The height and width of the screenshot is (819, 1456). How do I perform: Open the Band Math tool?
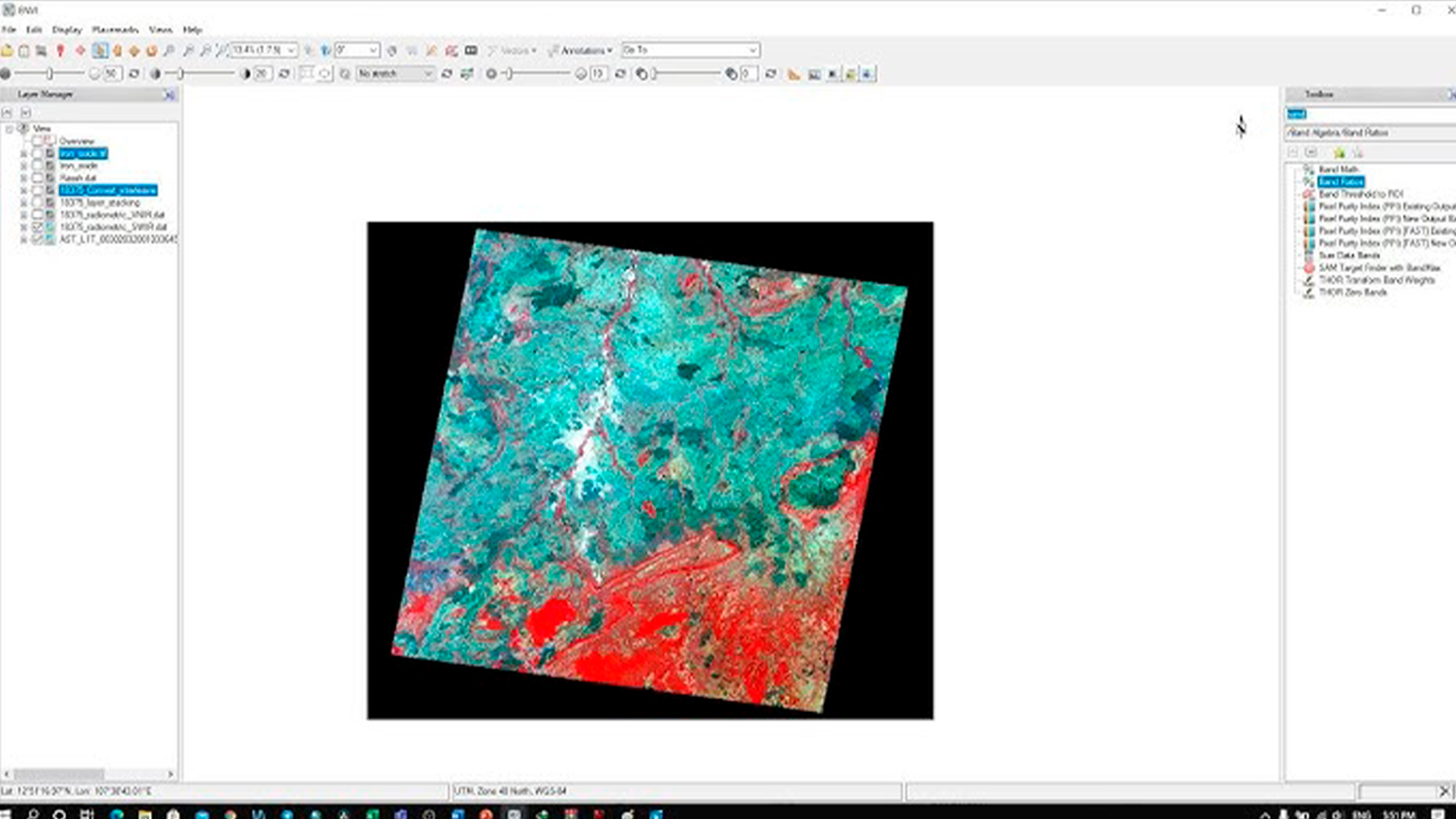1338,169
